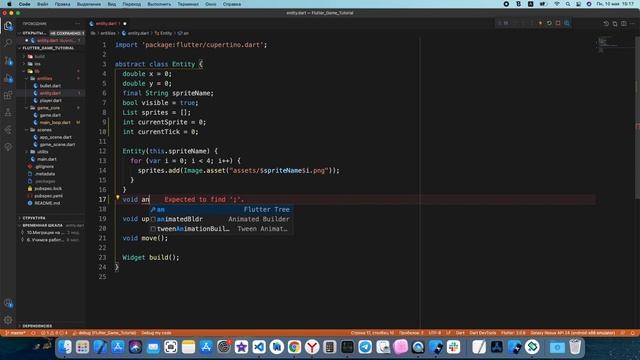Screen dimensions: 640x360
Task: Open Visual Studio Code in the Dock
Action: tap(259, 347)
